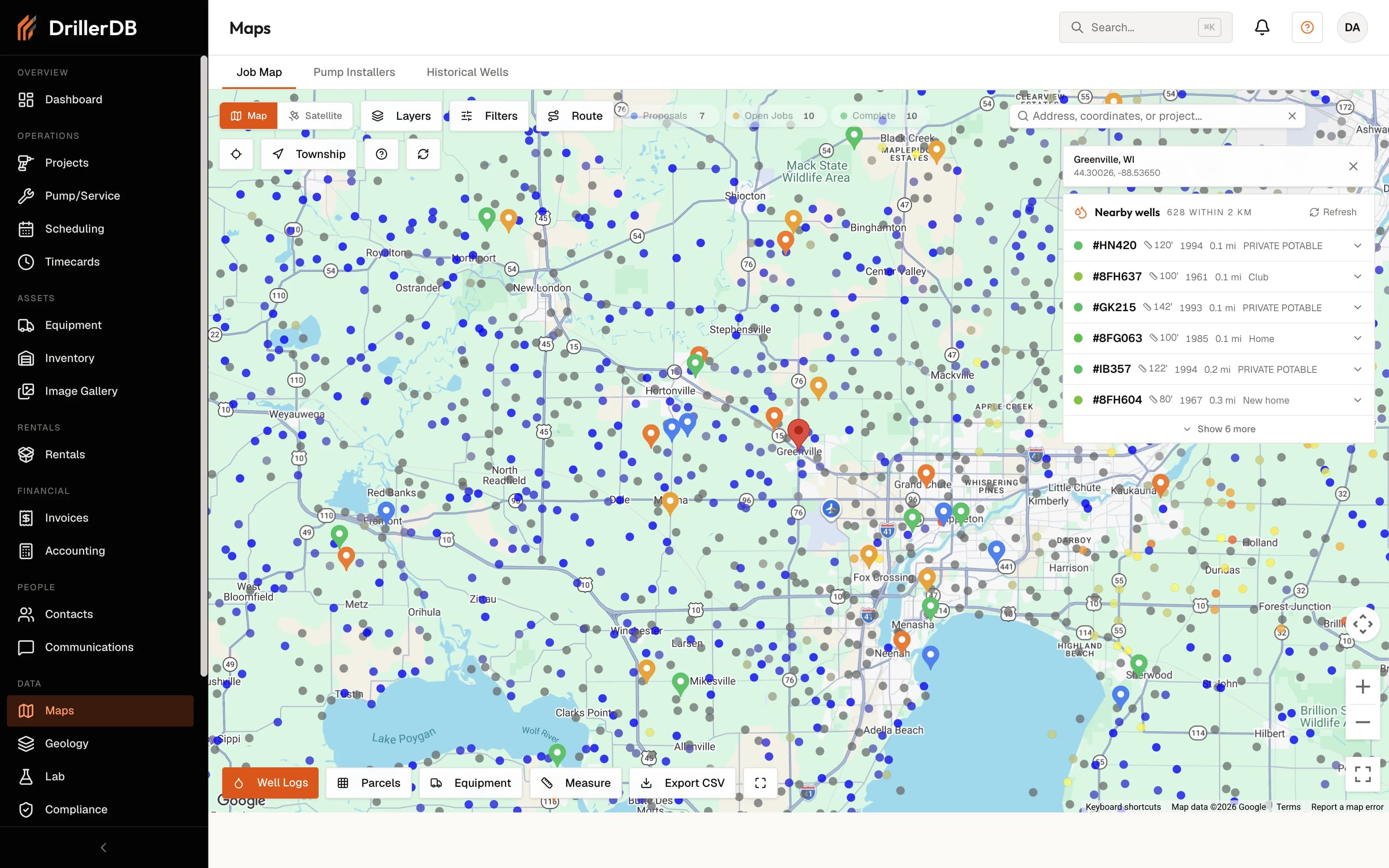This screenshot has height=868, width=1389.
Task: Clear the address search field with X
Action: 1292,116
